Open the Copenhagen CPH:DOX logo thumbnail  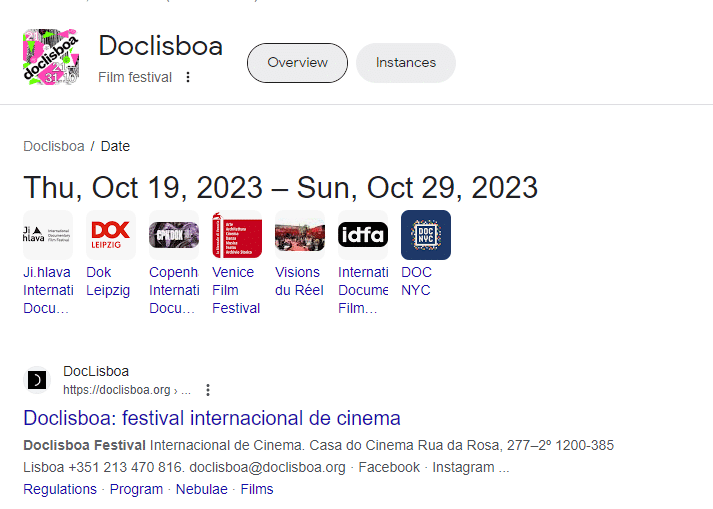(x=174, y=235)
